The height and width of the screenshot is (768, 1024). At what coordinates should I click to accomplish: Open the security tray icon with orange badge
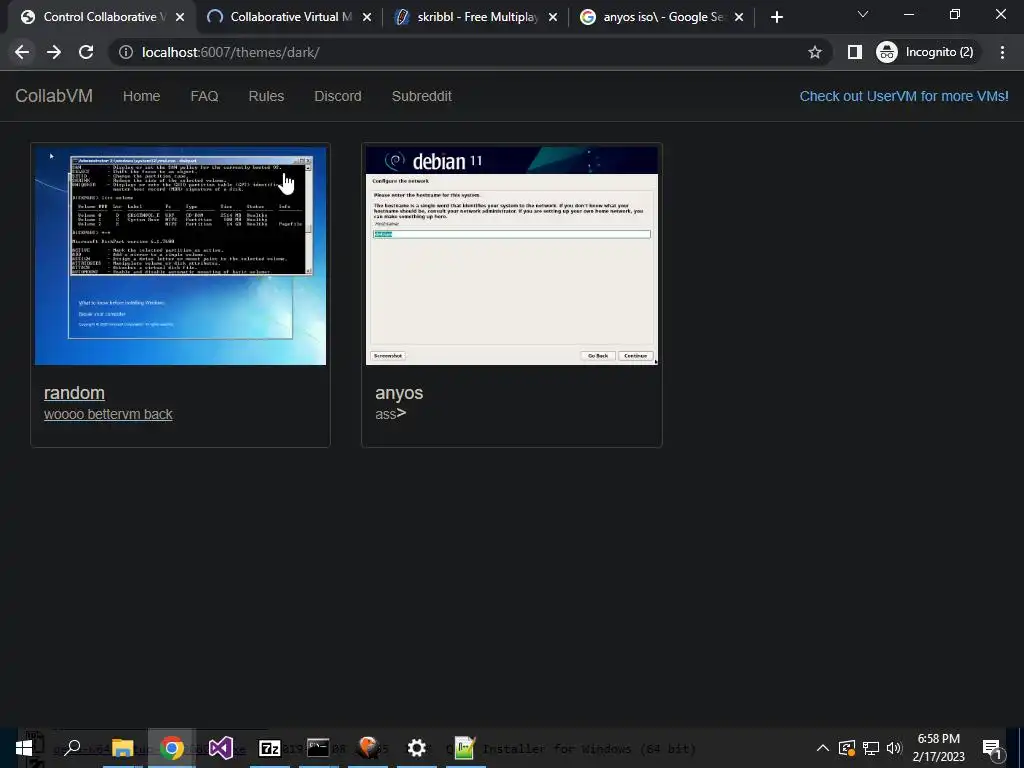(x=847, y=748)
